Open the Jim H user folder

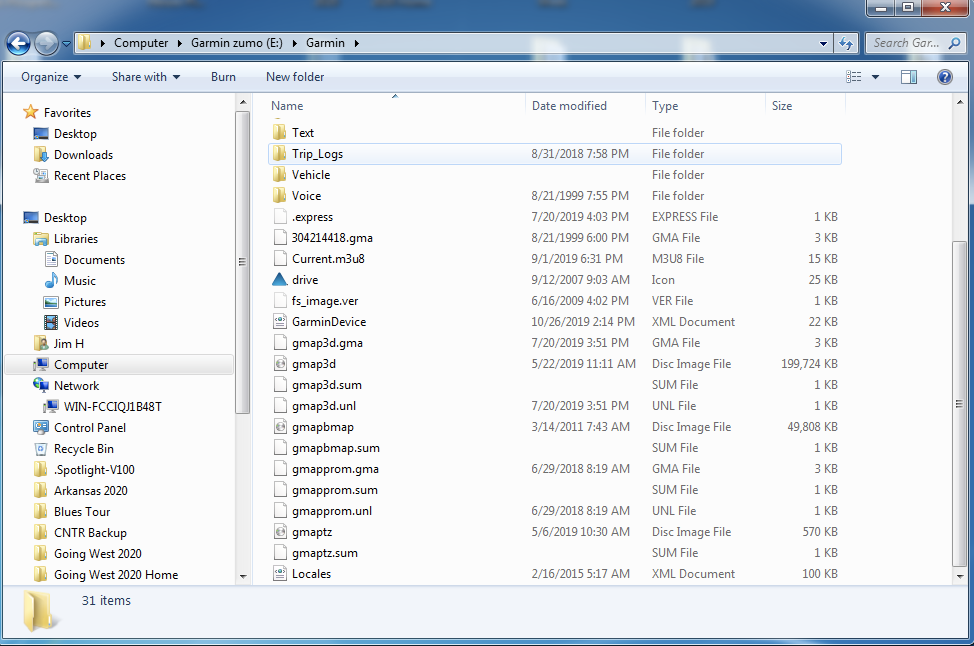68,344
